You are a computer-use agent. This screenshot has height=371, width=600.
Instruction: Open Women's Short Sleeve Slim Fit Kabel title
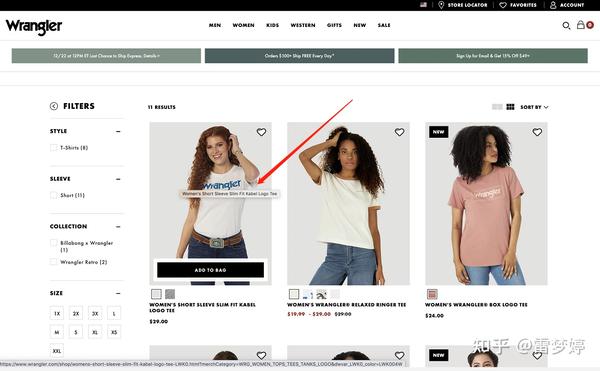coord(202,308)
